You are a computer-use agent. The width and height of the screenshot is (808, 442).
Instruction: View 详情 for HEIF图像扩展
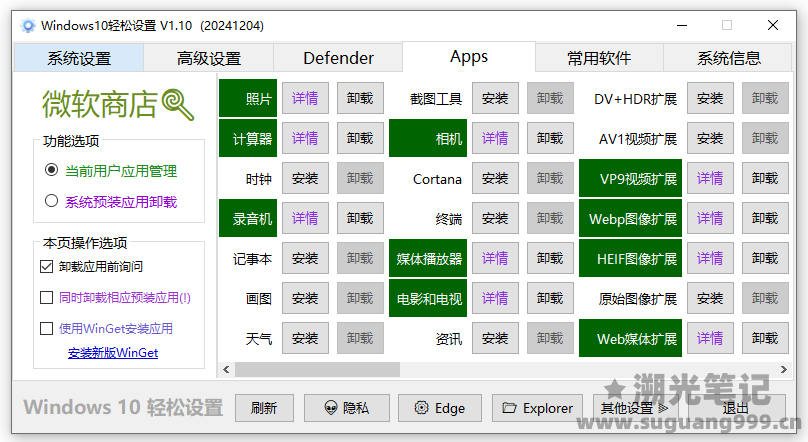pos(710,258)
